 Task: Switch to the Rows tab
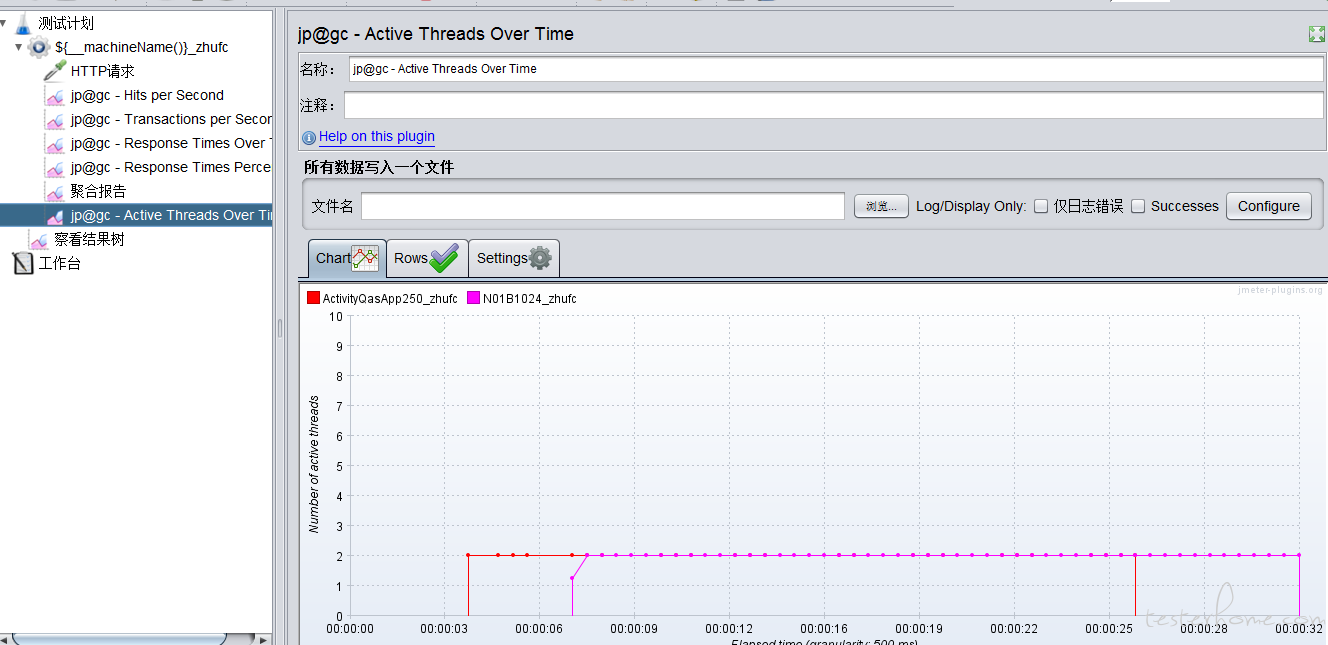tap(425, 258)
